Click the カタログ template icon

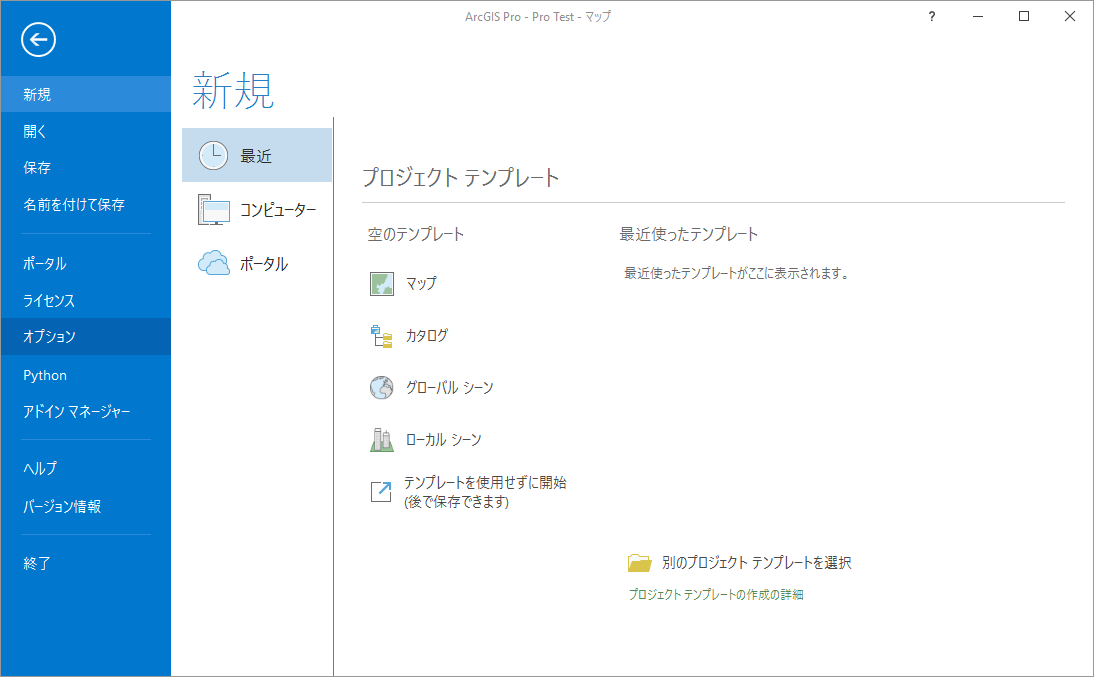(382, 336)
